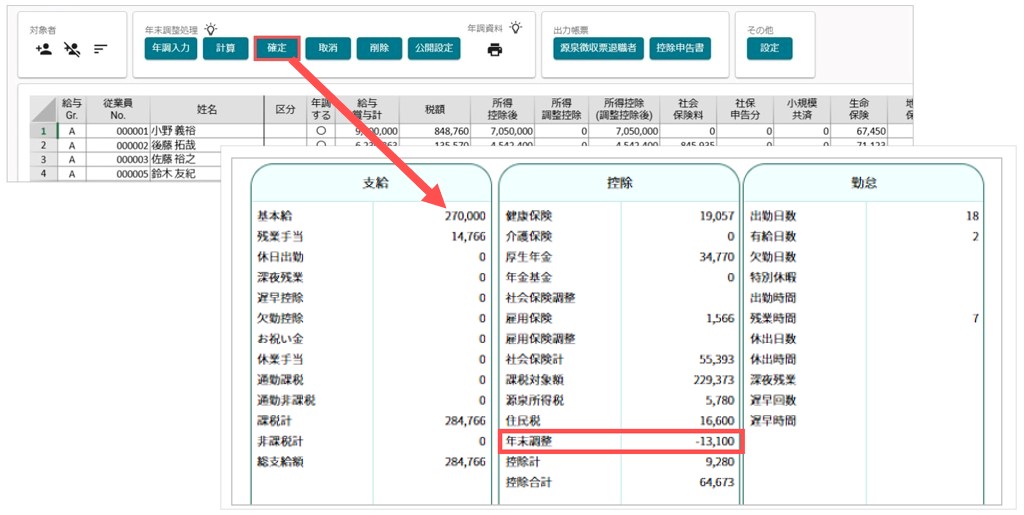The image size is (1024, 515).
Task: Click the 年調入力 button
Action: [171, 48]
